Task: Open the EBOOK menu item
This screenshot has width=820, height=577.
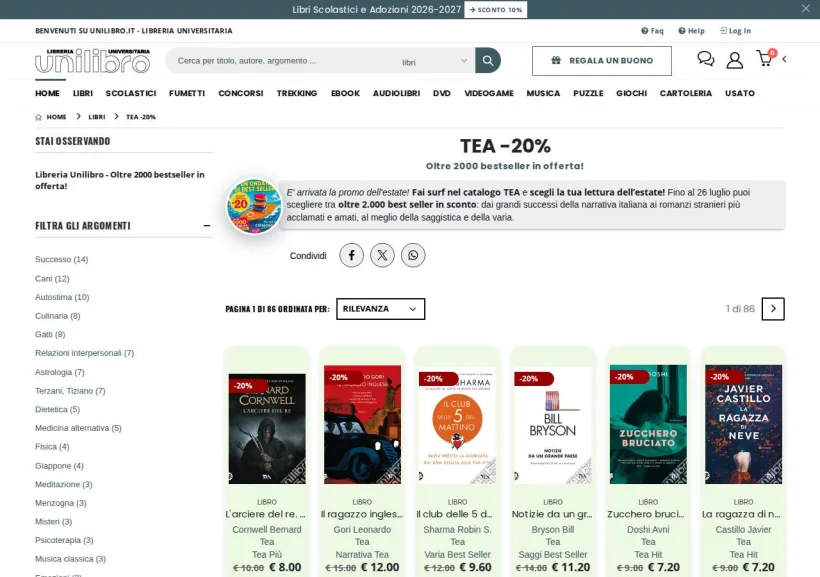Action: (345, 93)
